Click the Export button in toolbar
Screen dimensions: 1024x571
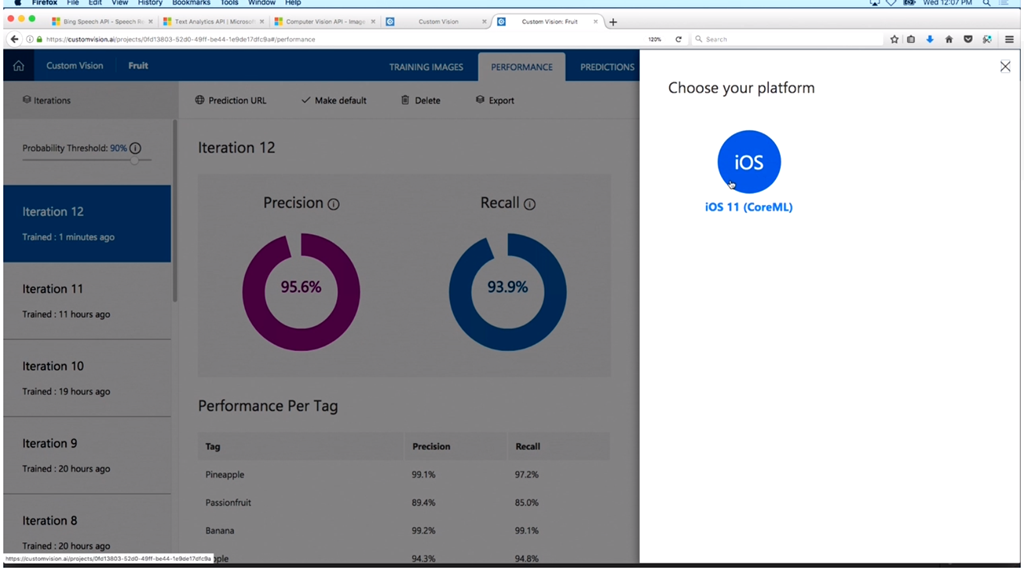coord(495,100)
